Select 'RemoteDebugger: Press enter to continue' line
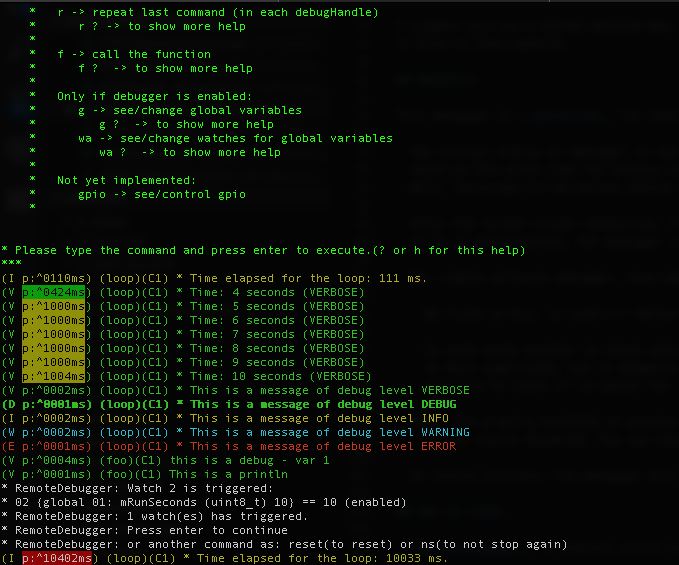 pyautogui.click(x=144, y=530)
